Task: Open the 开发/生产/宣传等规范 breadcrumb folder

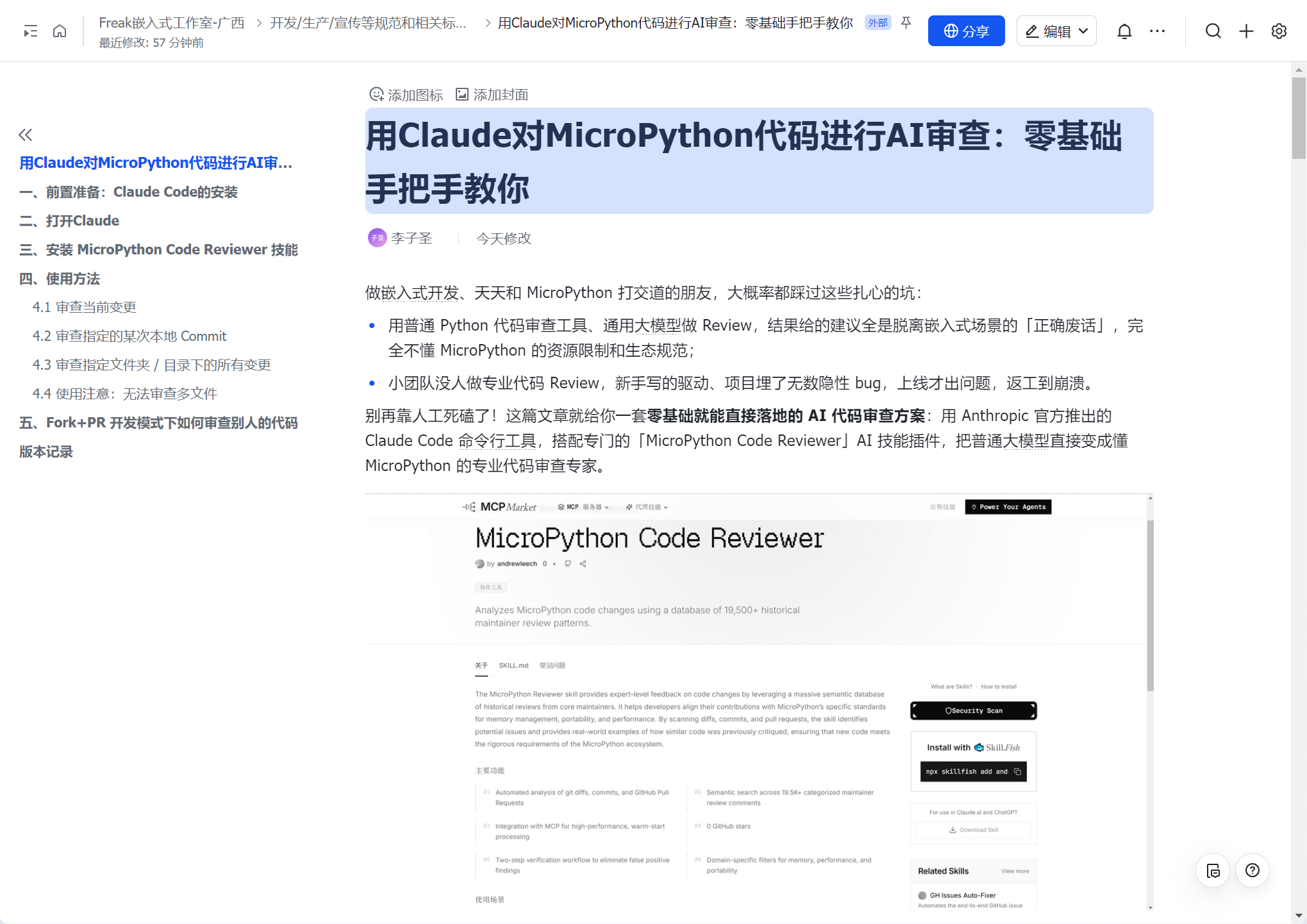Action: coord(368,23)
